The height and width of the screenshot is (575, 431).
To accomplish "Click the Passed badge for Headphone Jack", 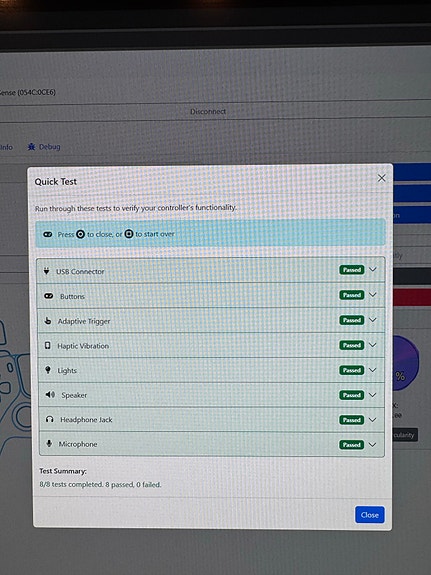I will 351,420.
